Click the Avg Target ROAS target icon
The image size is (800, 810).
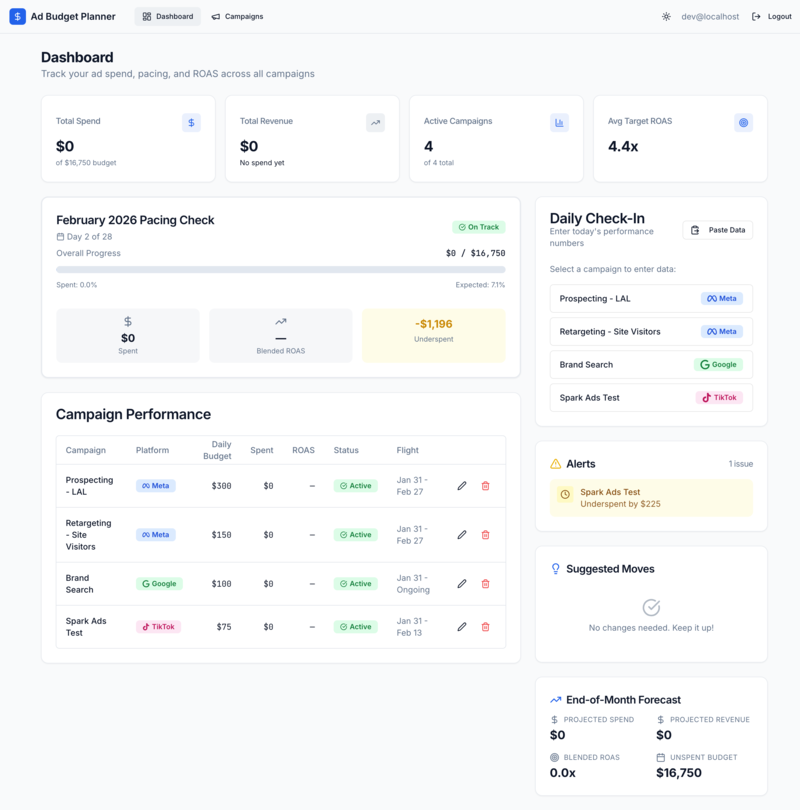click(743, 123)
